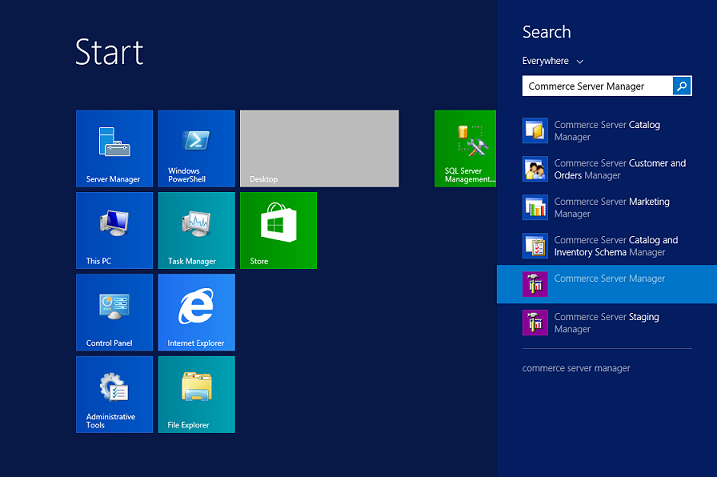Launch the Windows PowerShell tile
The image size is (717, 477).
tap(196, 148)
